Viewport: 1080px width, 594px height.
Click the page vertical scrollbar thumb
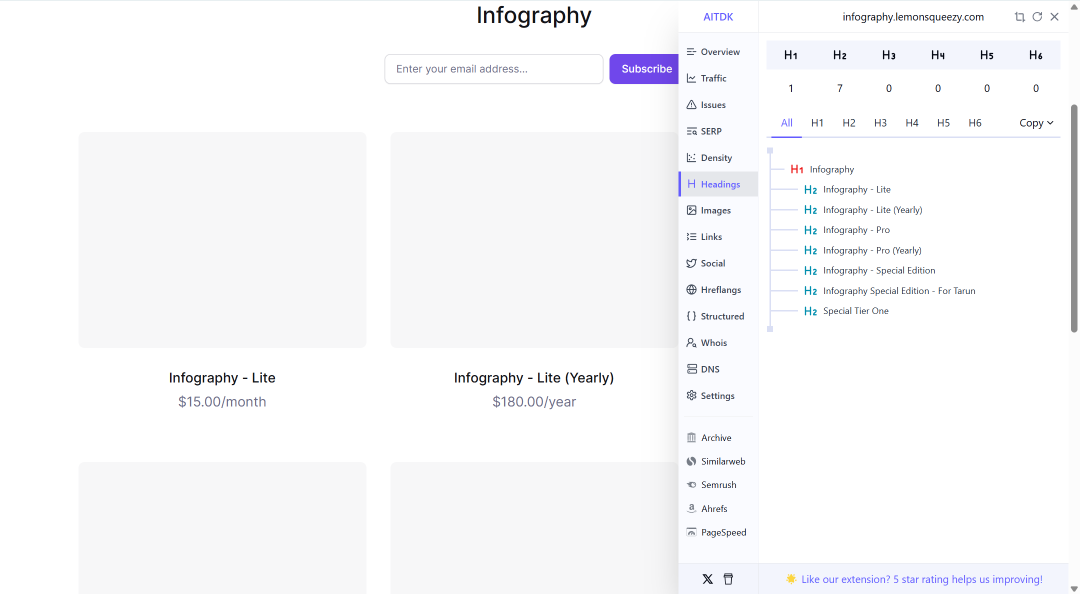[x=1073, y=218]
